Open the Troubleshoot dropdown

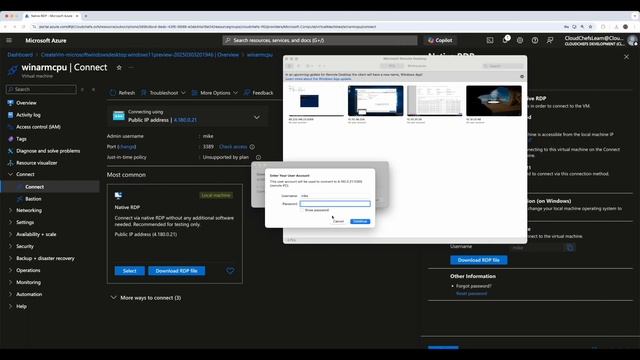coord(163,93)
